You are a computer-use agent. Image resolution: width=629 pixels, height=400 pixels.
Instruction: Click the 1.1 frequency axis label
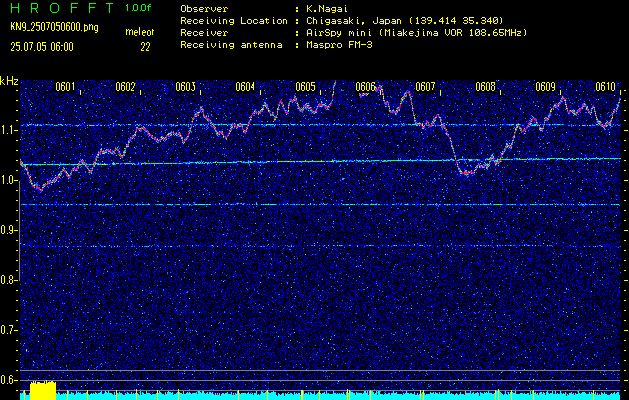point(8,130)
